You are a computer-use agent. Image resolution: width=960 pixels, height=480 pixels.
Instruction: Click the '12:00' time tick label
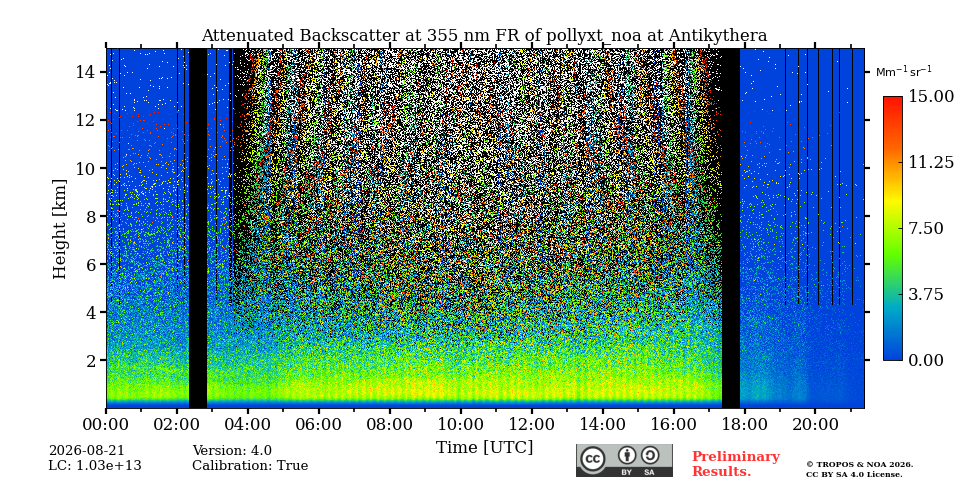[531, 424]
